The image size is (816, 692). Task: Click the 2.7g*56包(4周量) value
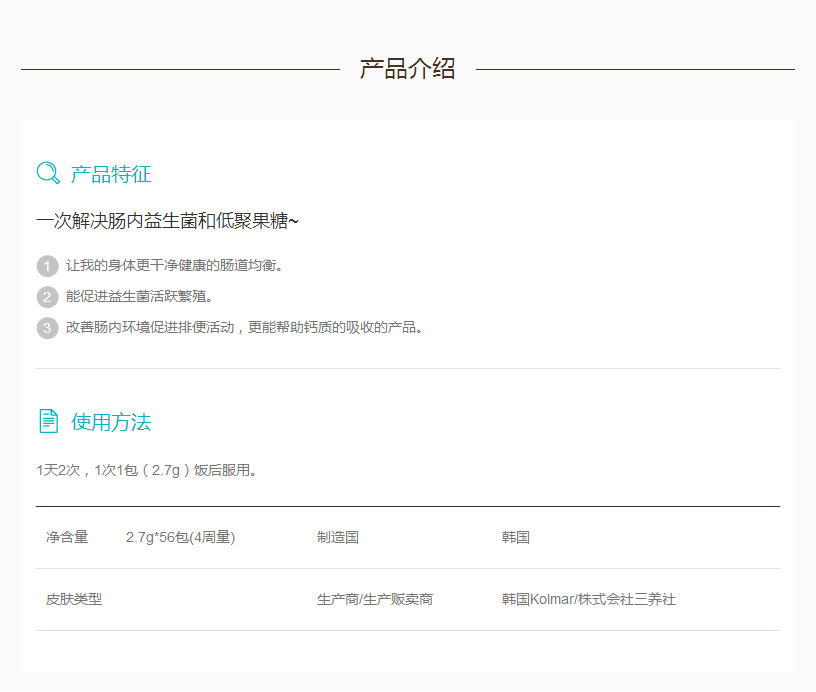tap(180, 538)
